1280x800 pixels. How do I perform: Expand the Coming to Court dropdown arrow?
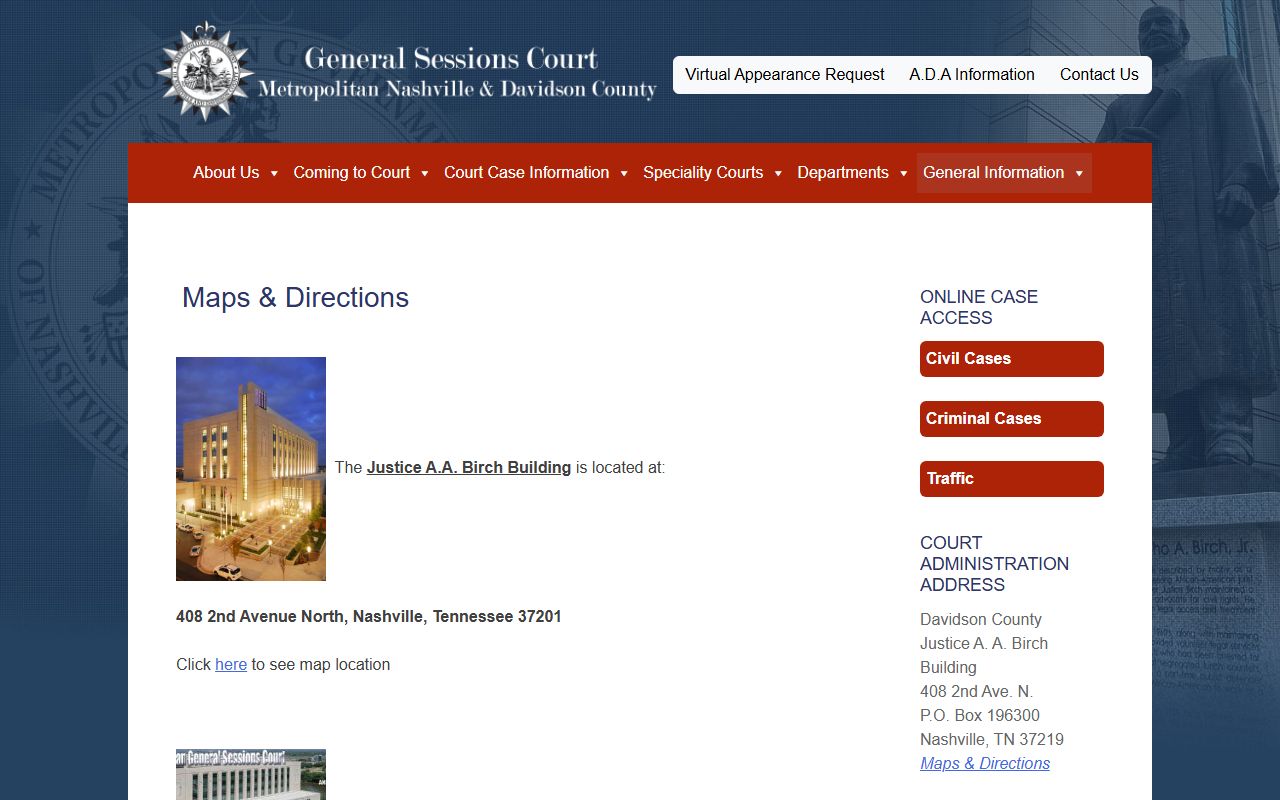(424, 174)
